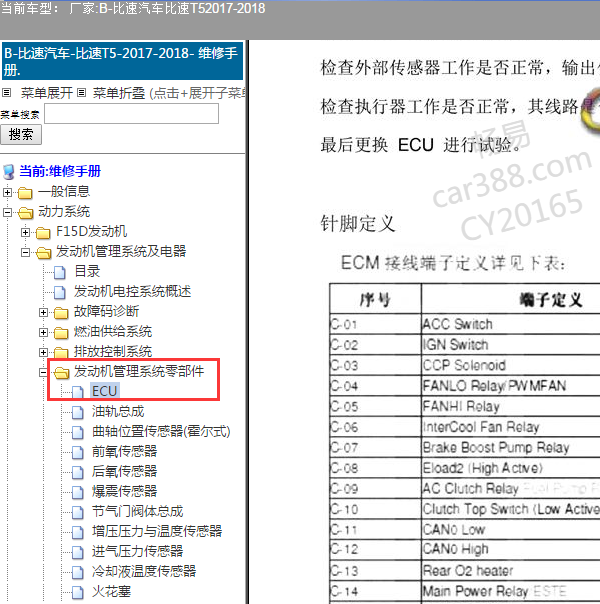This screenshot has height=604, width=600.
Task: Open the 冷却液温度传感器 page
Action: pyautogui.click(x=144, y=572)
